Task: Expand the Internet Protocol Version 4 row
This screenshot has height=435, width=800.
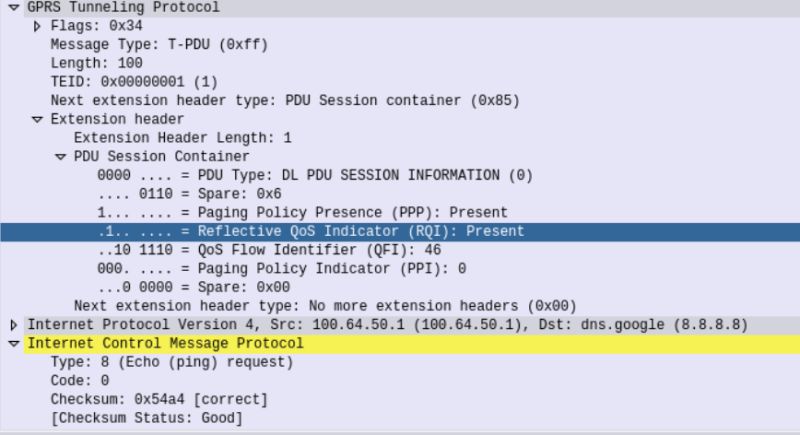Action: coord(14,325)
